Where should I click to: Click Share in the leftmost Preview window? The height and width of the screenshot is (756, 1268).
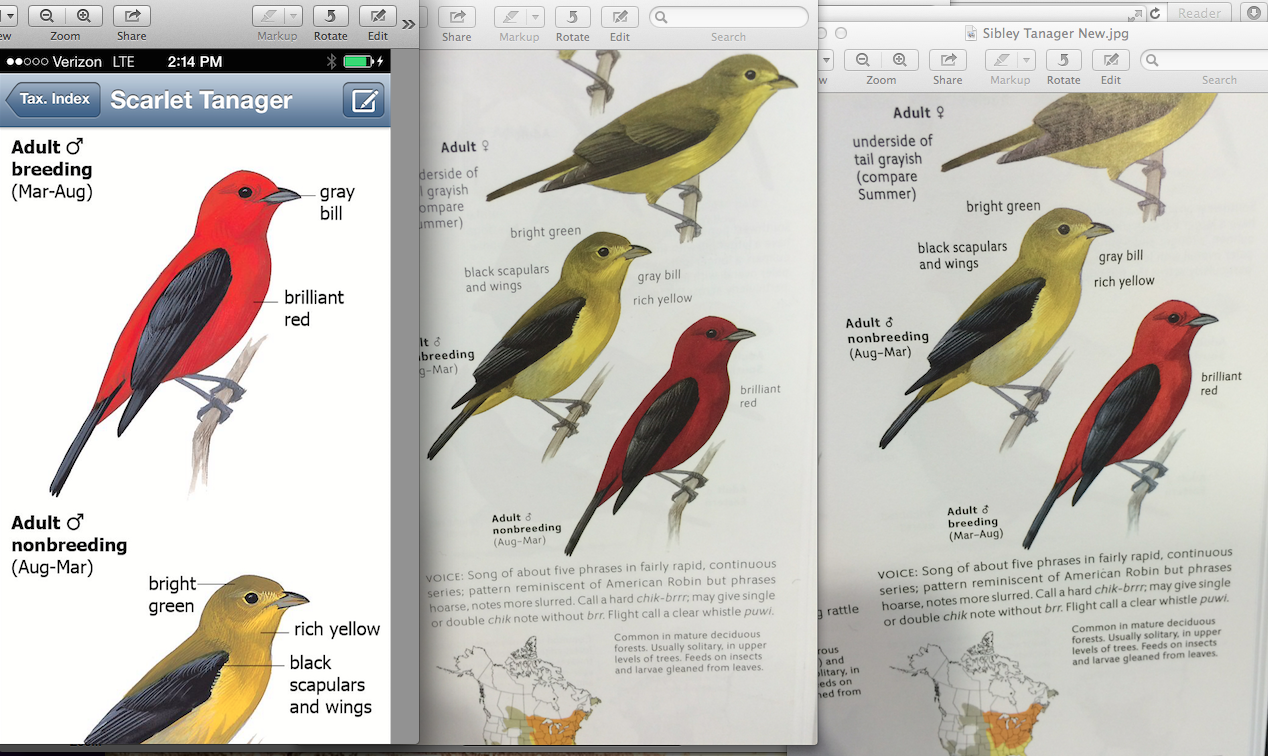(x=131, y=16)
